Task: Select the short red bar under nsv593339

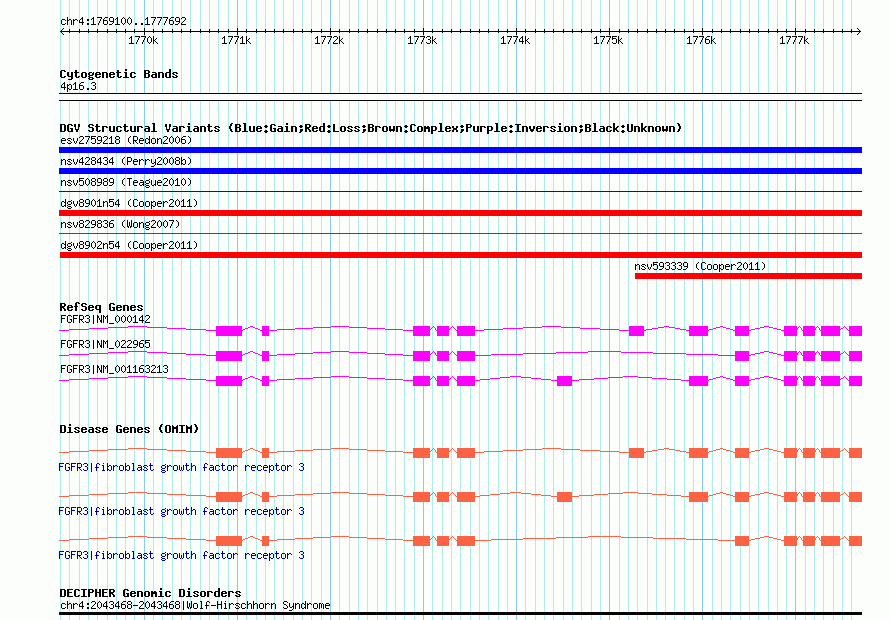Action: (x=748, y=276)
